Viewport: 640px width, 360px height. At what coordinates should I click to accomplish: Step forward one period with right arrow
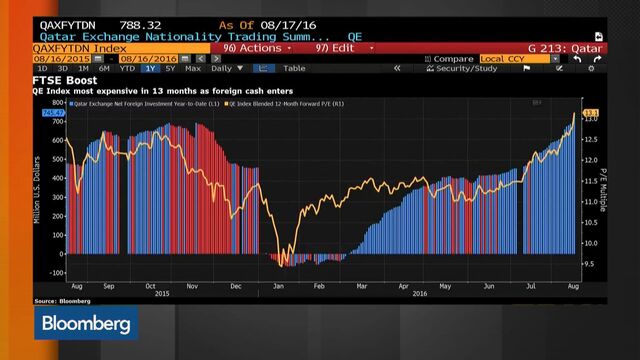(x=216, y=59)
